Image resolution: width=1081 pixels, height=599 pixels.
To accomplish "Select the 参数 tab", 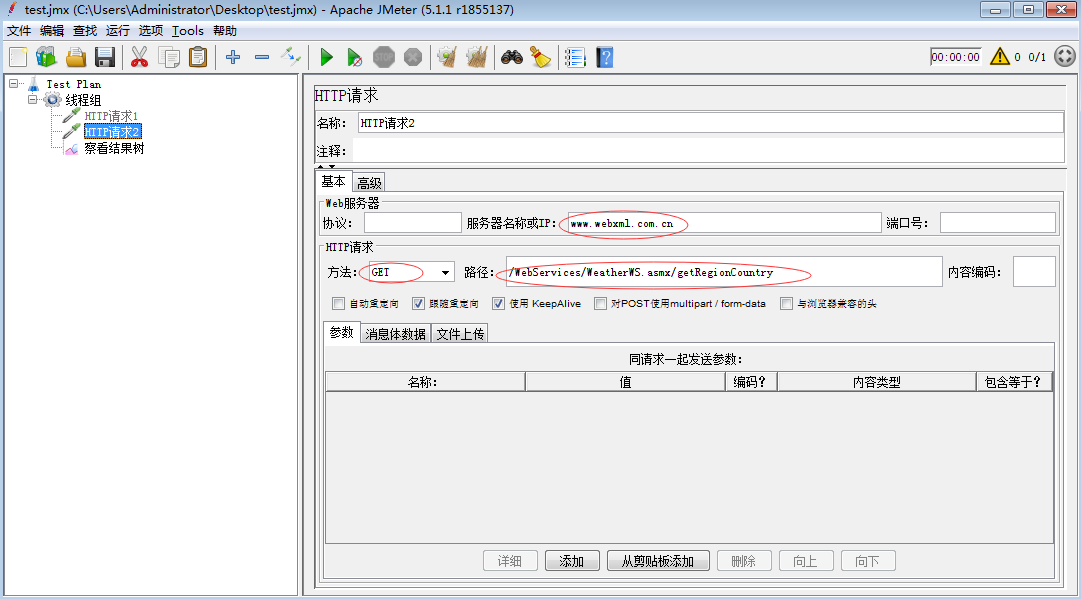I will click(341, 332).
